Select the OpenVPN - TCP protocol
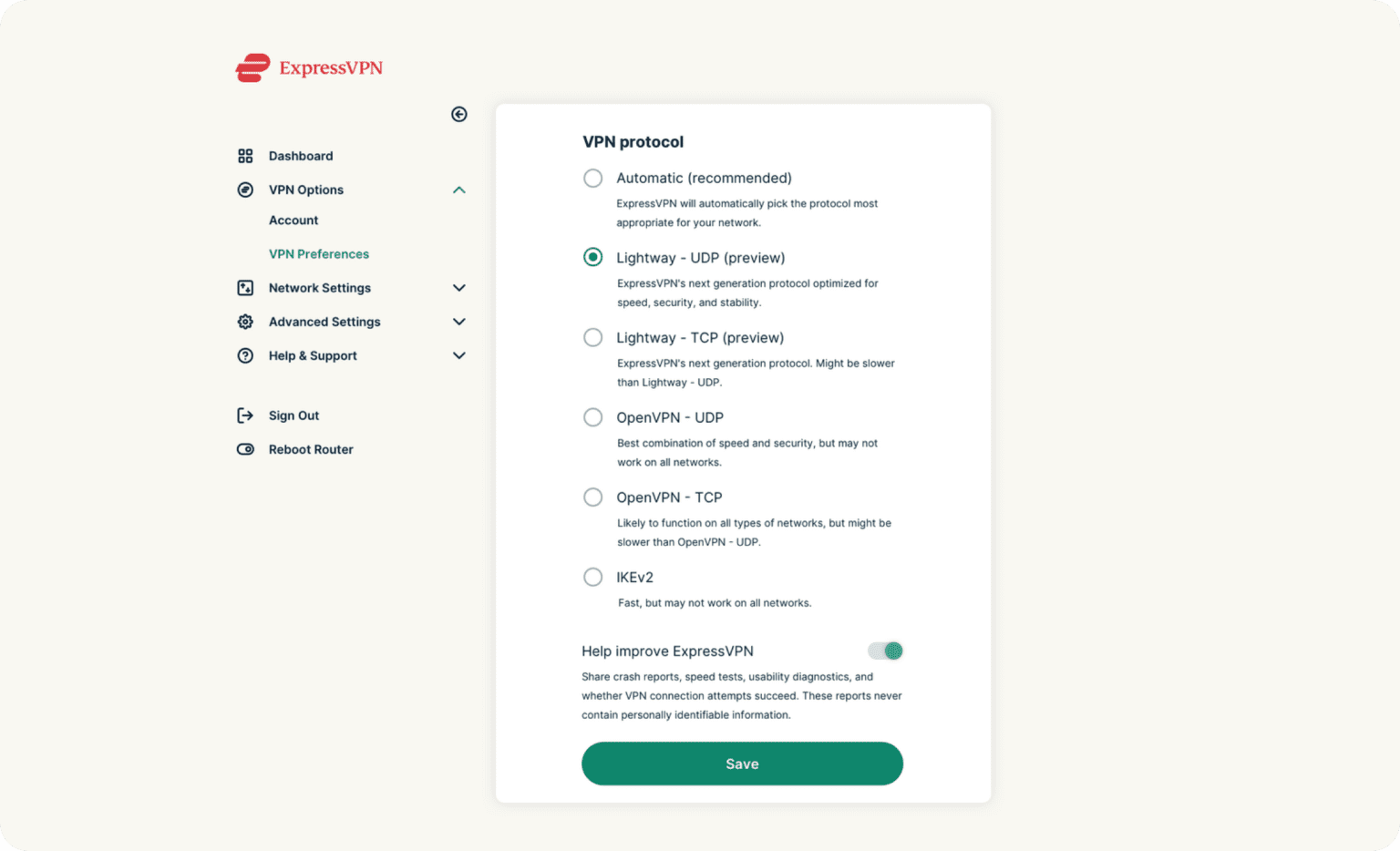The height and width of the screenshot is (851, 1400). click(592, 497)
